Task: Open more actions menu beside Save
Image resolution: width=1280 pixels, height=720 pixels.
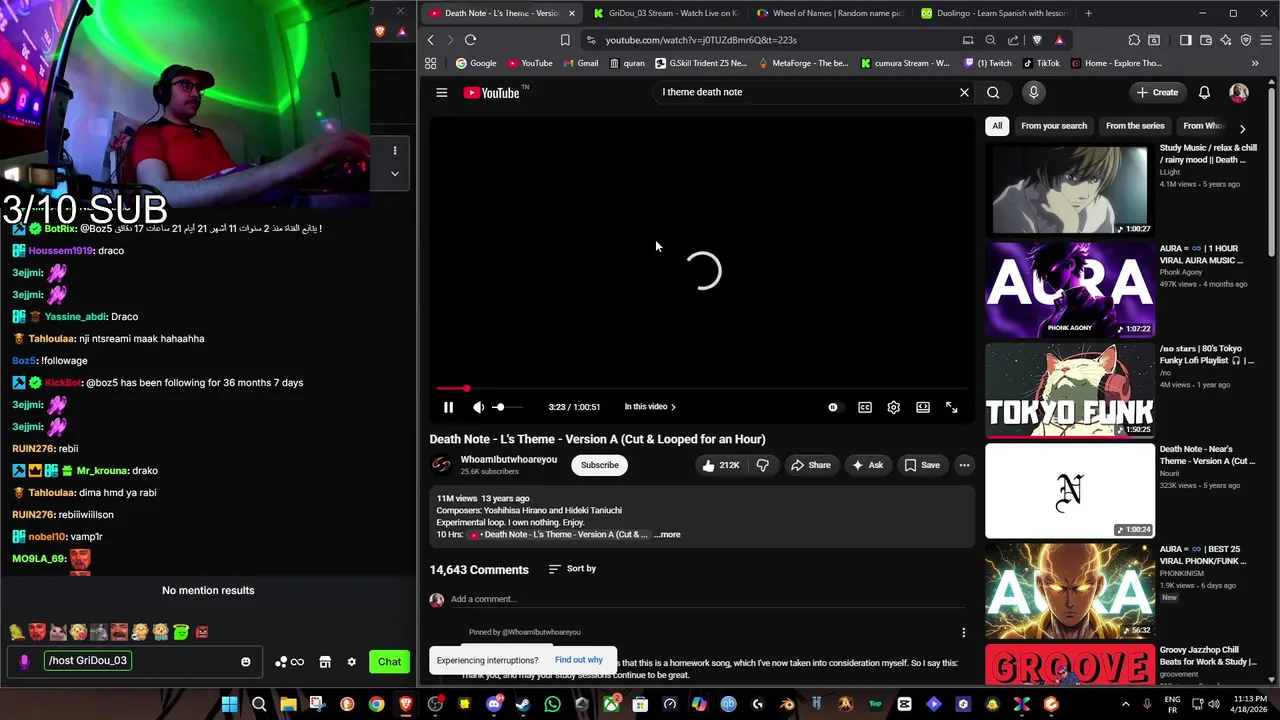Action: click(964, 465)
